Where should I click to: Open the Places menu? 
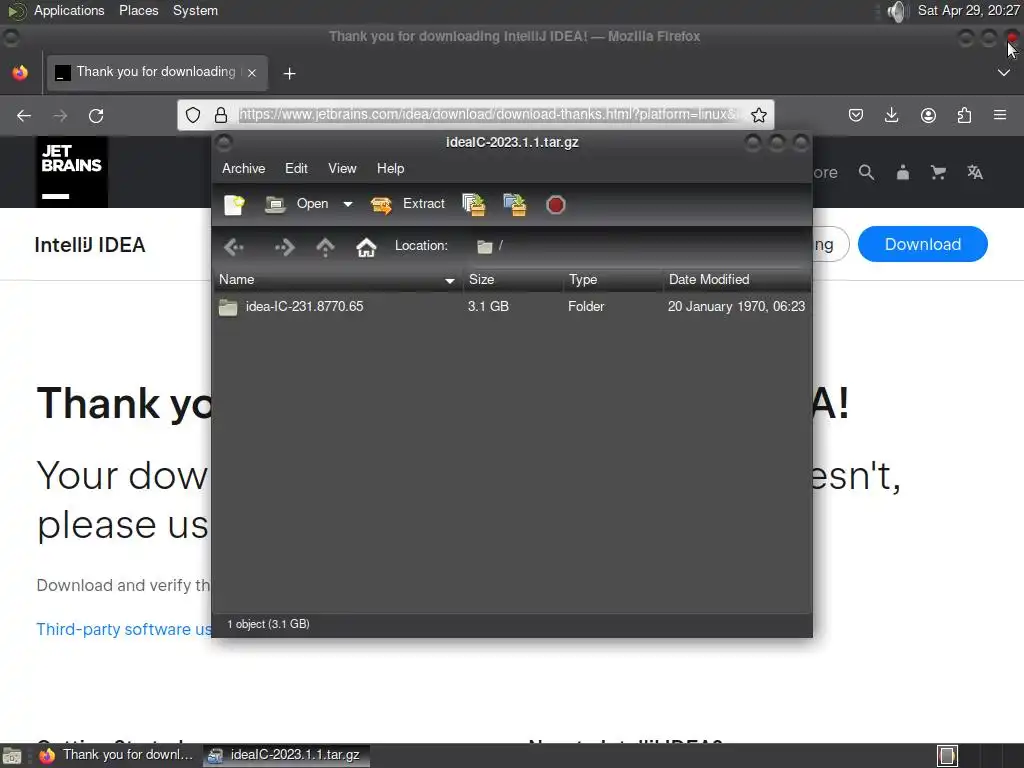tap(138, 10)
